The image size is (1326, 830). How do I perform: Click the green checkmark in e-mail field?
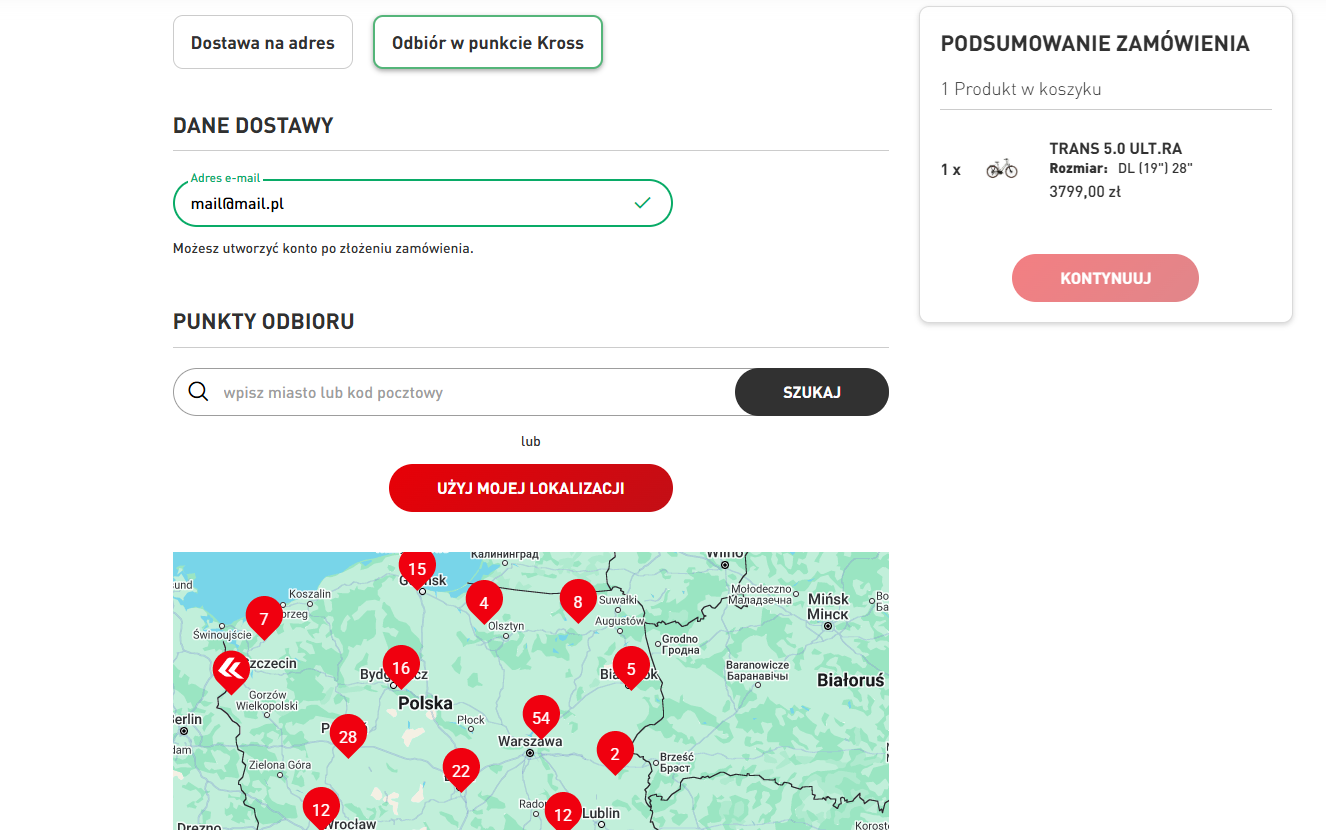coord(642,203)
